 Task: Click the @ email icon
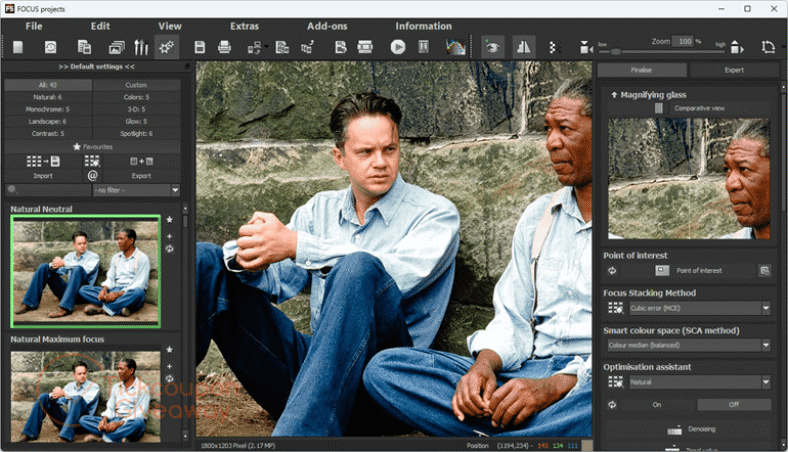click(x=92, y=175)
